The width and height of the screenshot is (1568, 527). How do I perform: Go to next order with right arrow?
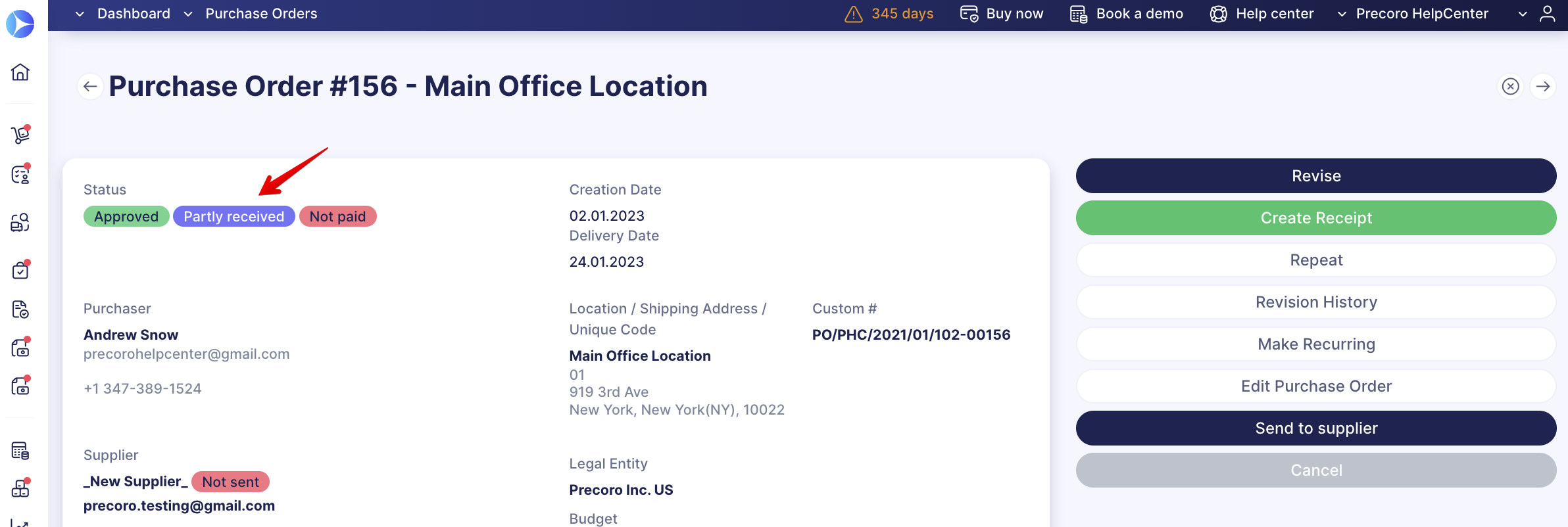tap(1543, 86)
